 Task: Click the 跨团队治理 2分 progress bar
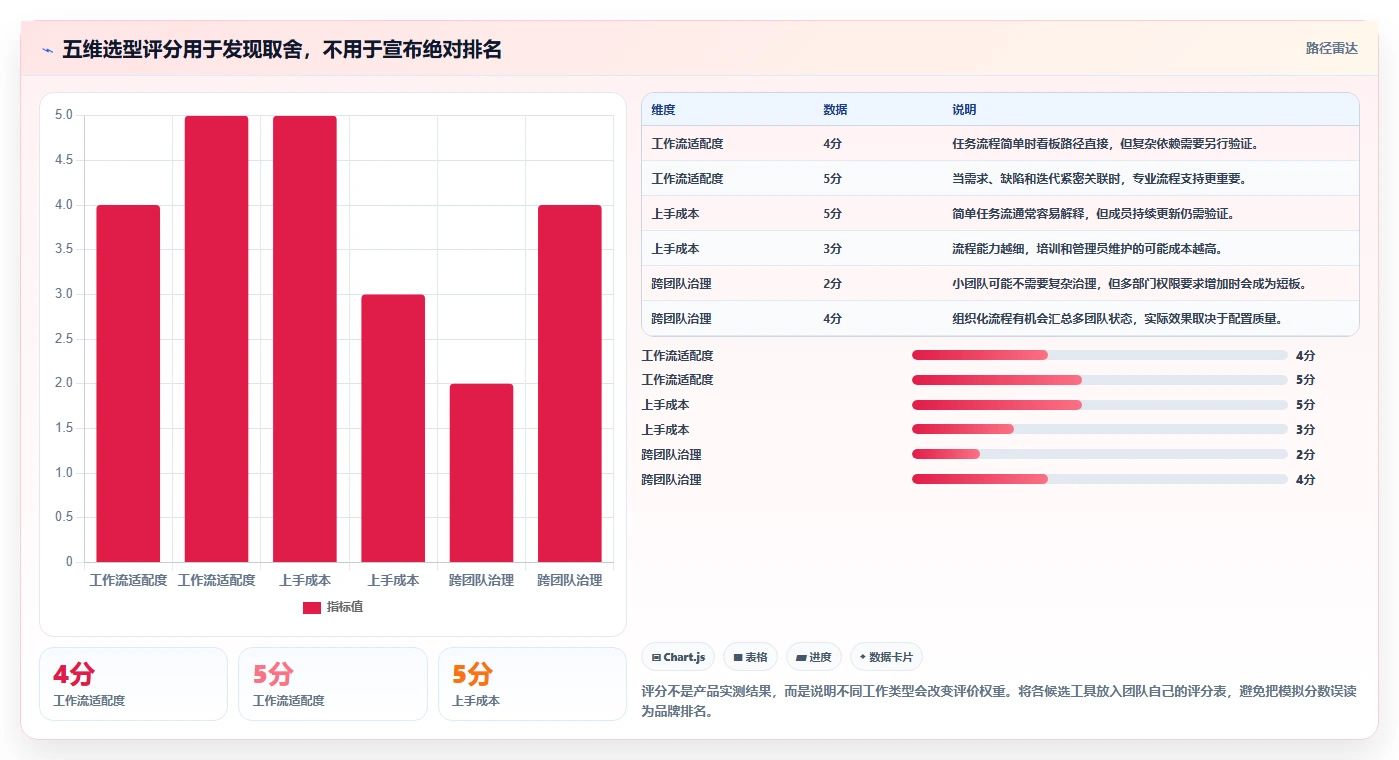1099,455
